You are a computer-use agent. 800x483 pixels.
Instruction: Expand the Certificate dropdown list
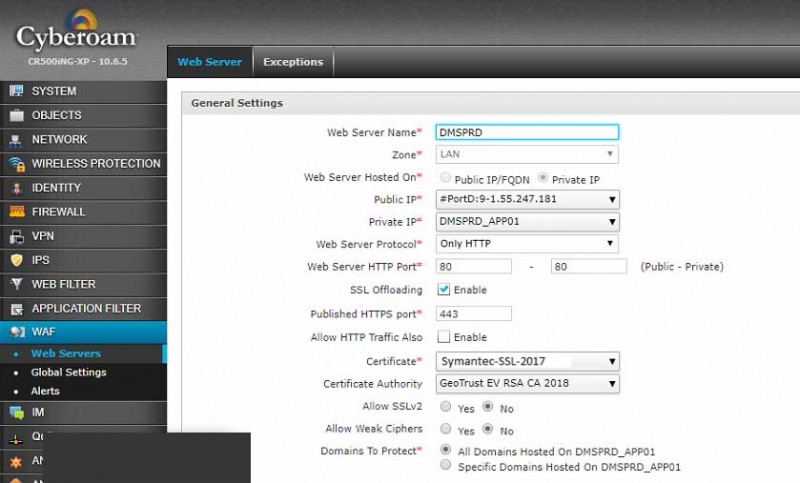tap(527, 361)
